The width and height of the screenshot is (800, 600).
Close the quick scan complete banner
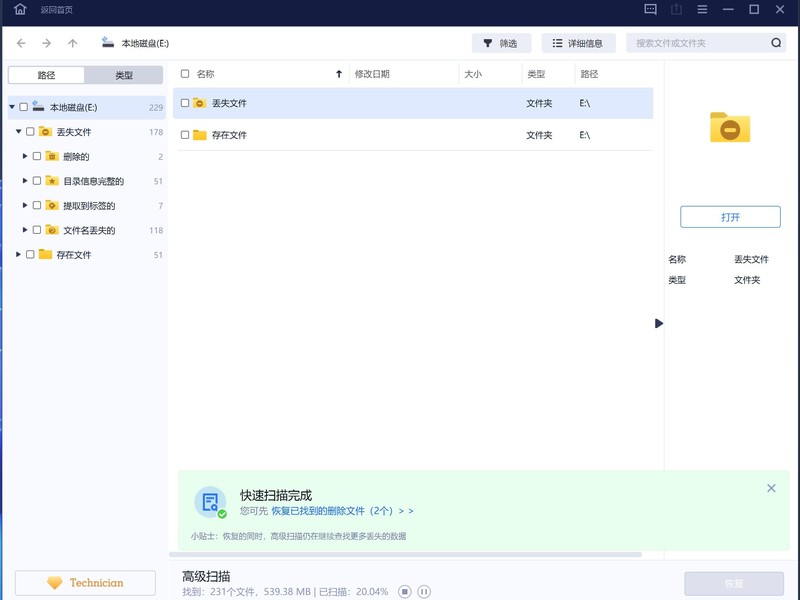click(x=771, y=488)
